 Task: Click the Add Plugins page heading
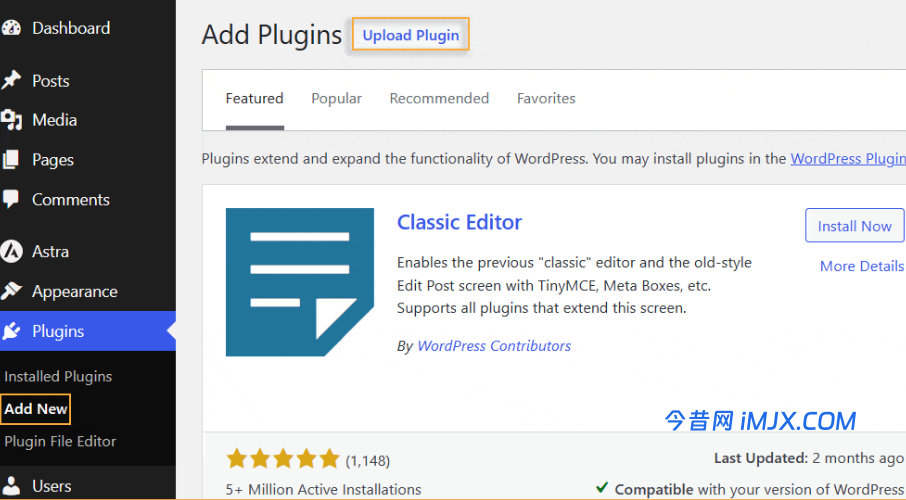272,35
